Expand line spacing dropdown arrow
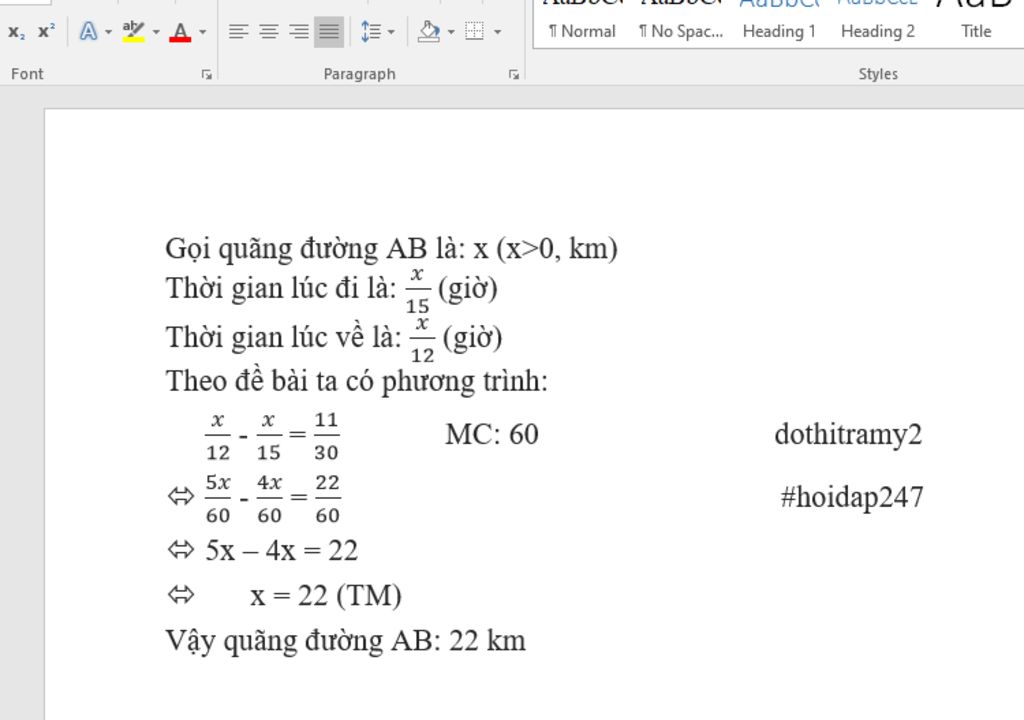Screen dimensions: 1024x720 391,31
